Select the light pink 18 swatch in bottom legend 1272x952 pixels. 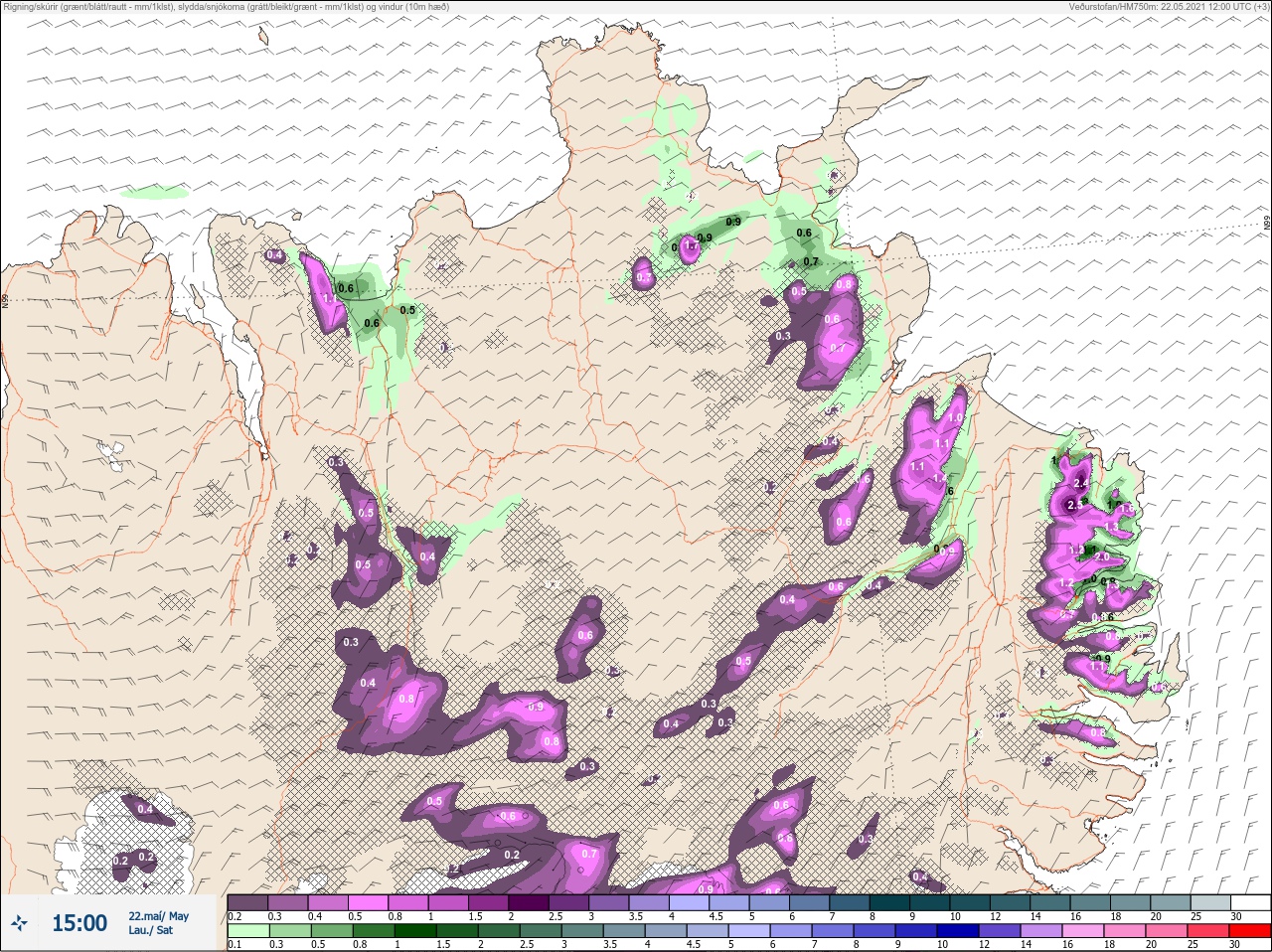pyautogui.click(x=1126, y=931)
